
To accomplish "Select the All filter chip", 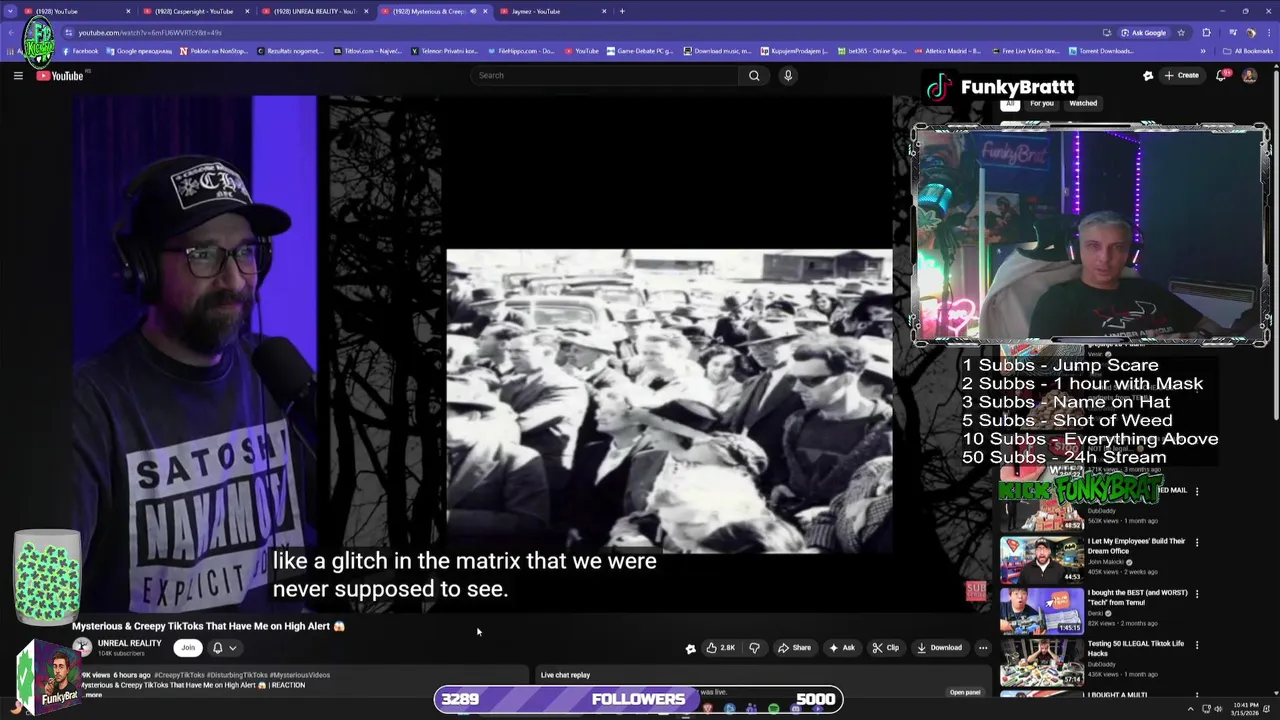I will [x=1010, y=103].
